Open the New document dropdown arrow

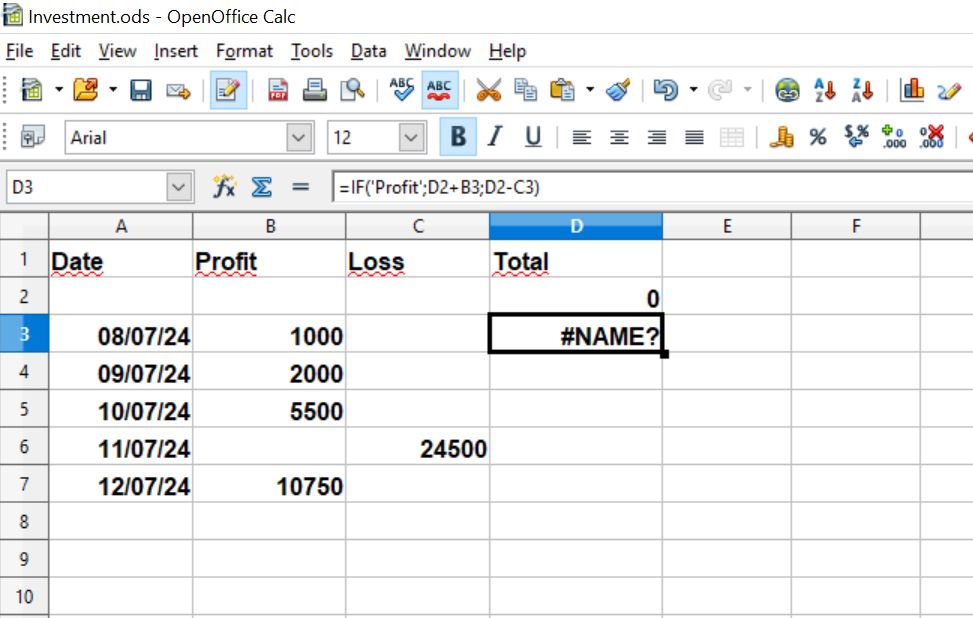59,90
